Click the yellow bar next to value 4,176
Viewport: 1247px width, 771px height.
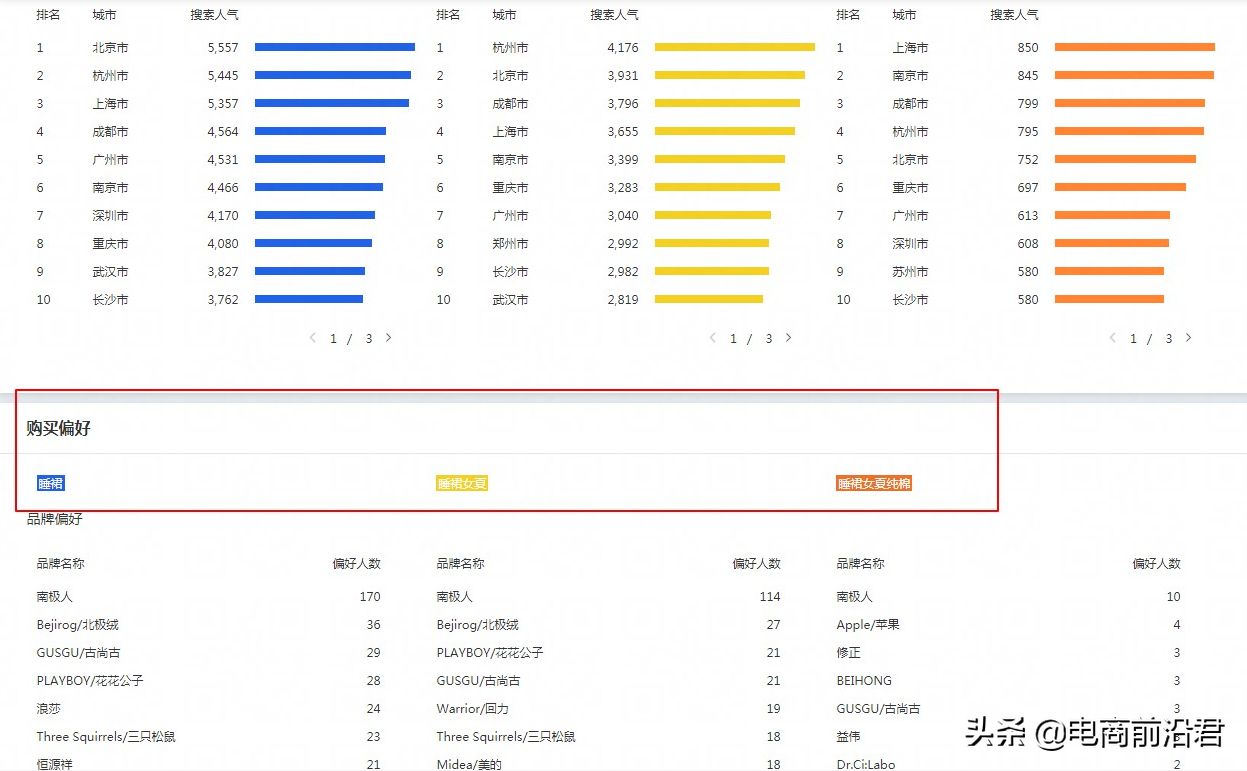pos(735,47)
